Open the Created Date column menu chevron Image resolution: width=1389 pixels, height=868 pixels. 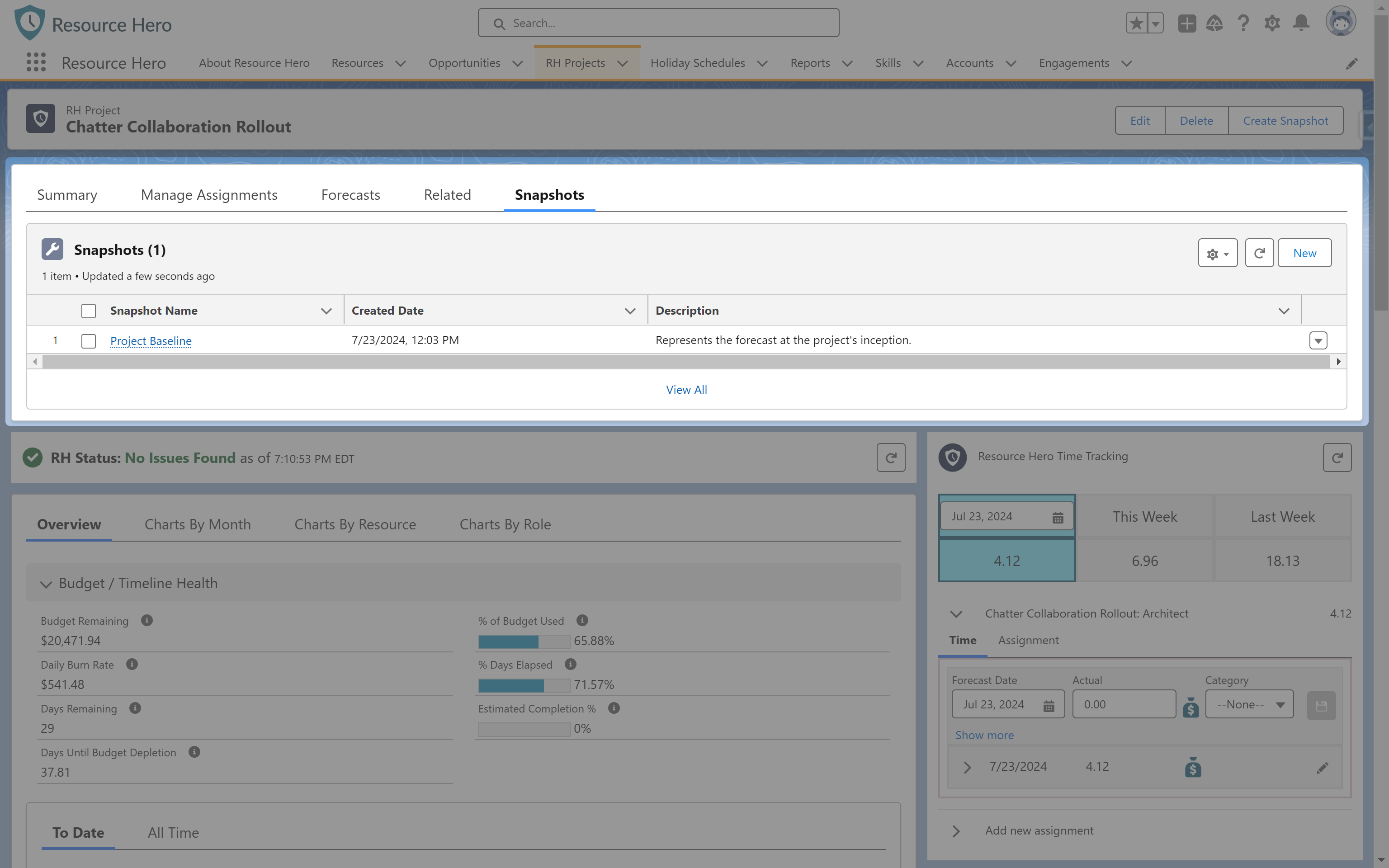click(x=630, y=311)
